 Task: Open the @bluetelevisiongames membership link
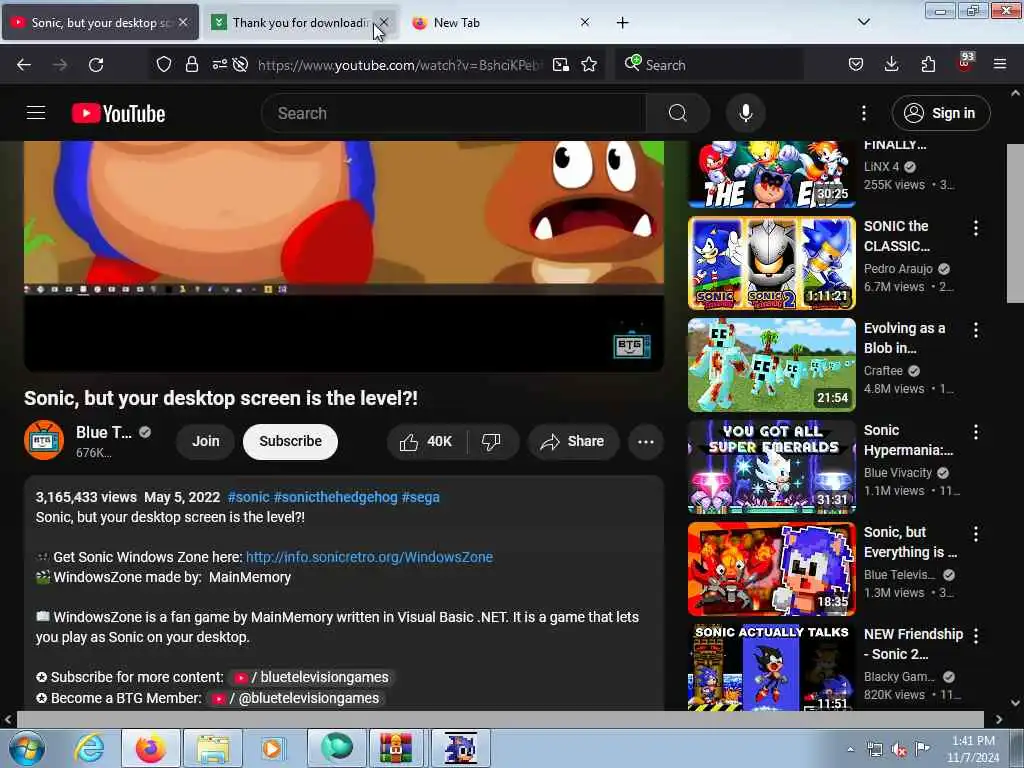click(x=296, y=698)
